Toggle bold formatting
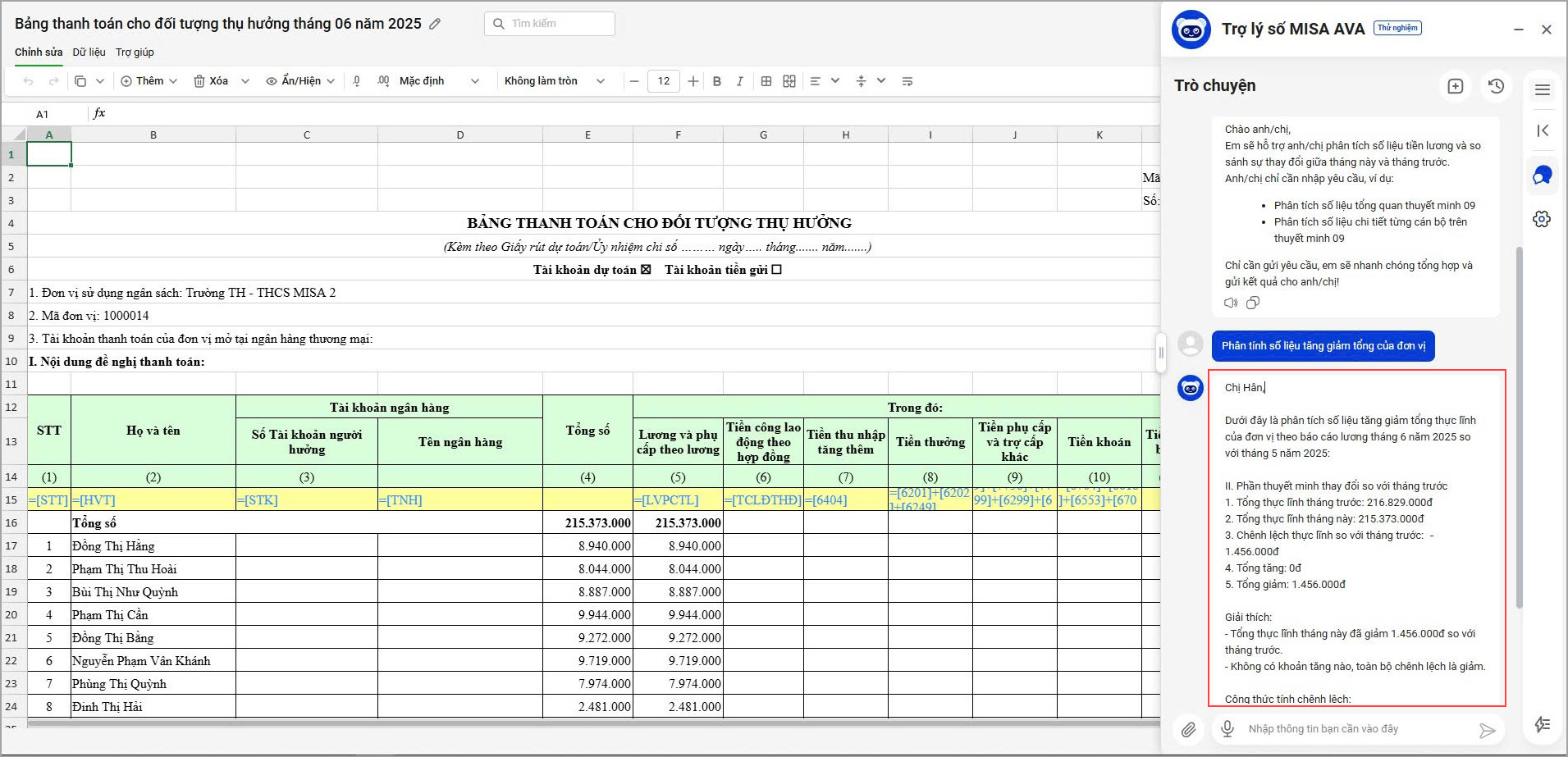 point(717,81)
